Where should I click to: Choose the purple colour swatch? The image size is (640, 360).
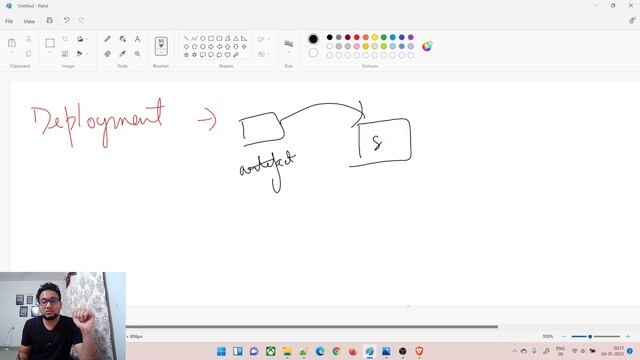click(411, 37)
